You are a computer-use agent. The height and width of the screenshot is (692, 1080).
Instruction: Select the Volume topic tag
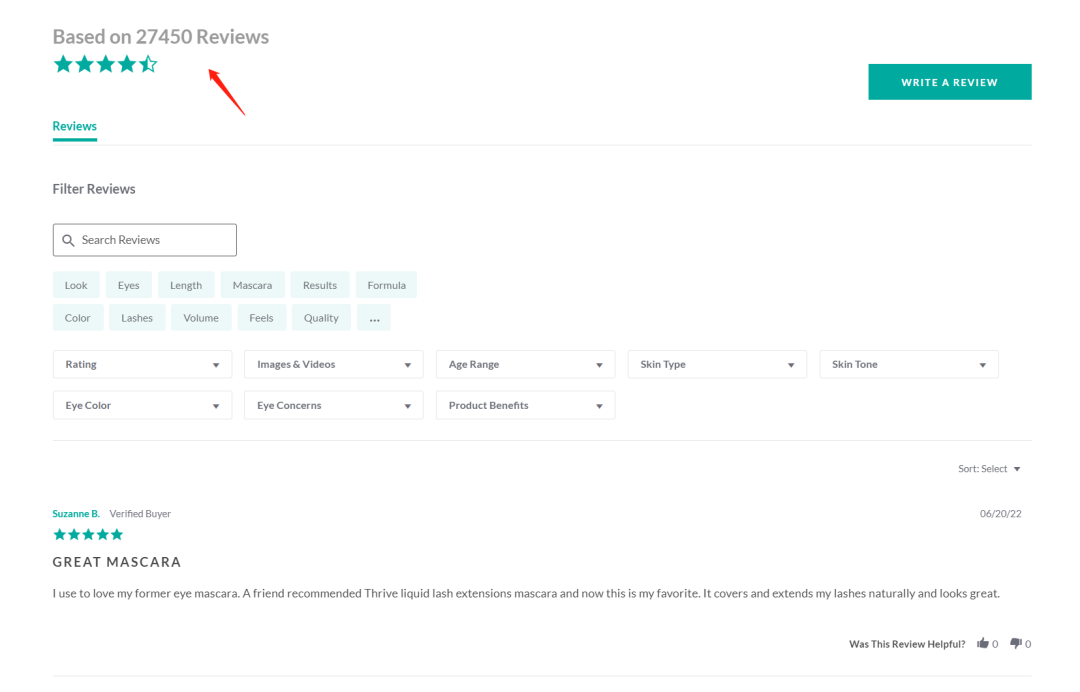tap(201, 318)
